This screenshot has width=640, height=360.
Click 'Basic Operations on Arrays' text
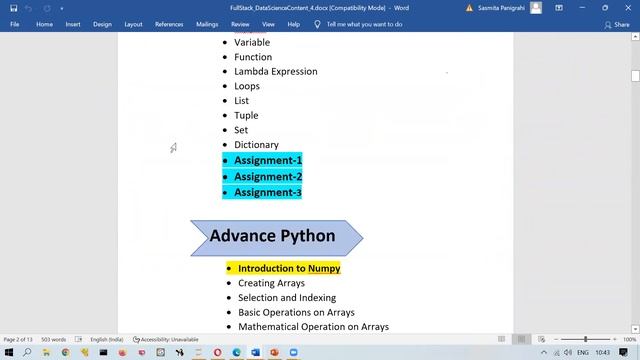click(296, 313)
